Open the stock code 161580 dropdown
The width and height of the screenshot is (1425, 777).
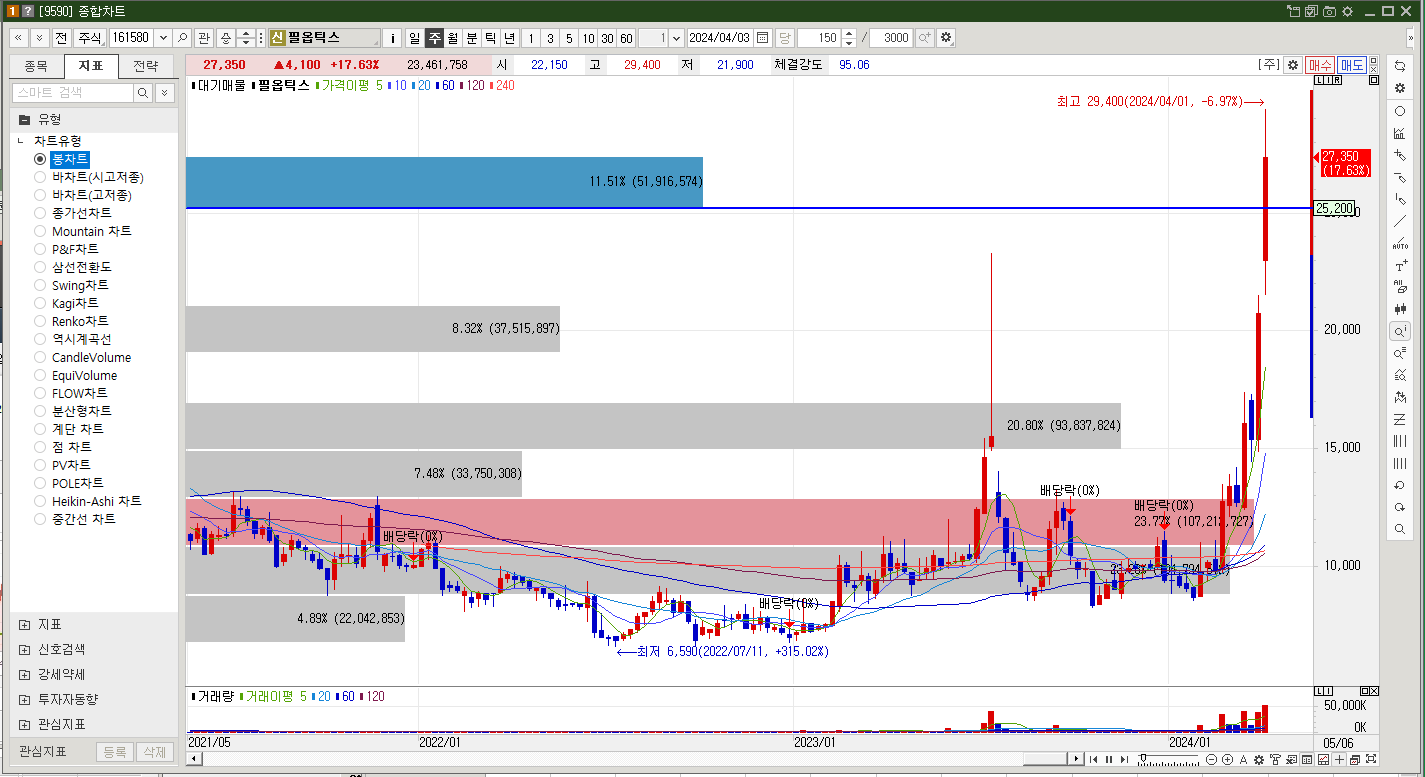tap(163, 38)
